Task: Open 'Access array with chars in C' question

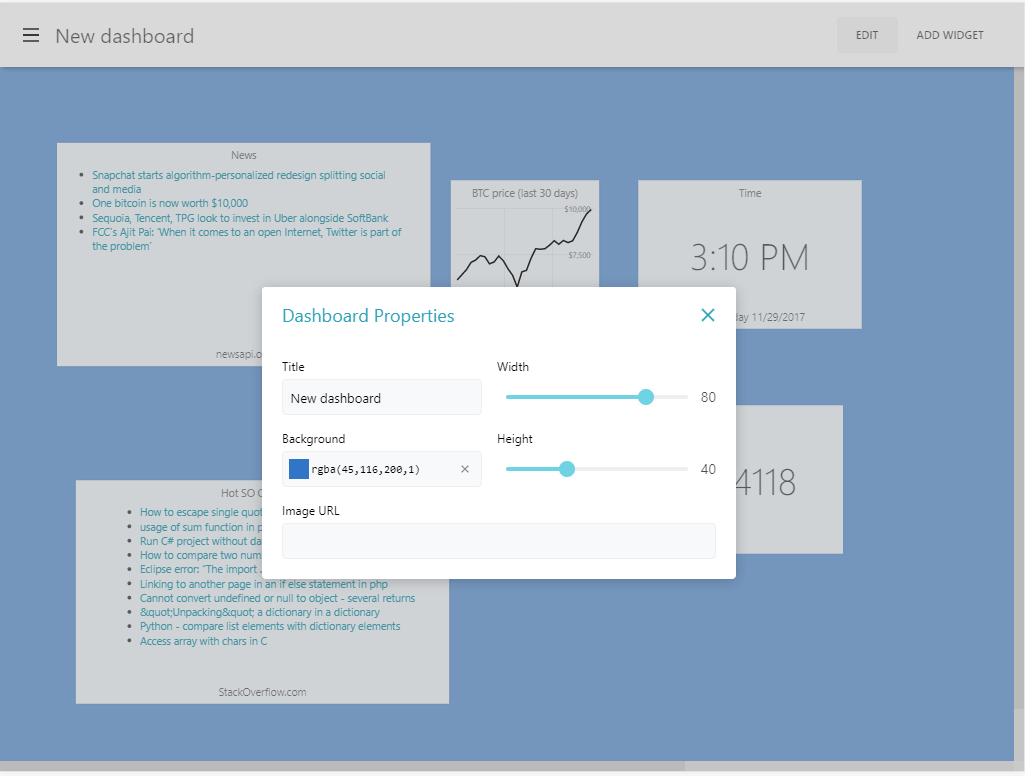Action: [x=203, y=641]
